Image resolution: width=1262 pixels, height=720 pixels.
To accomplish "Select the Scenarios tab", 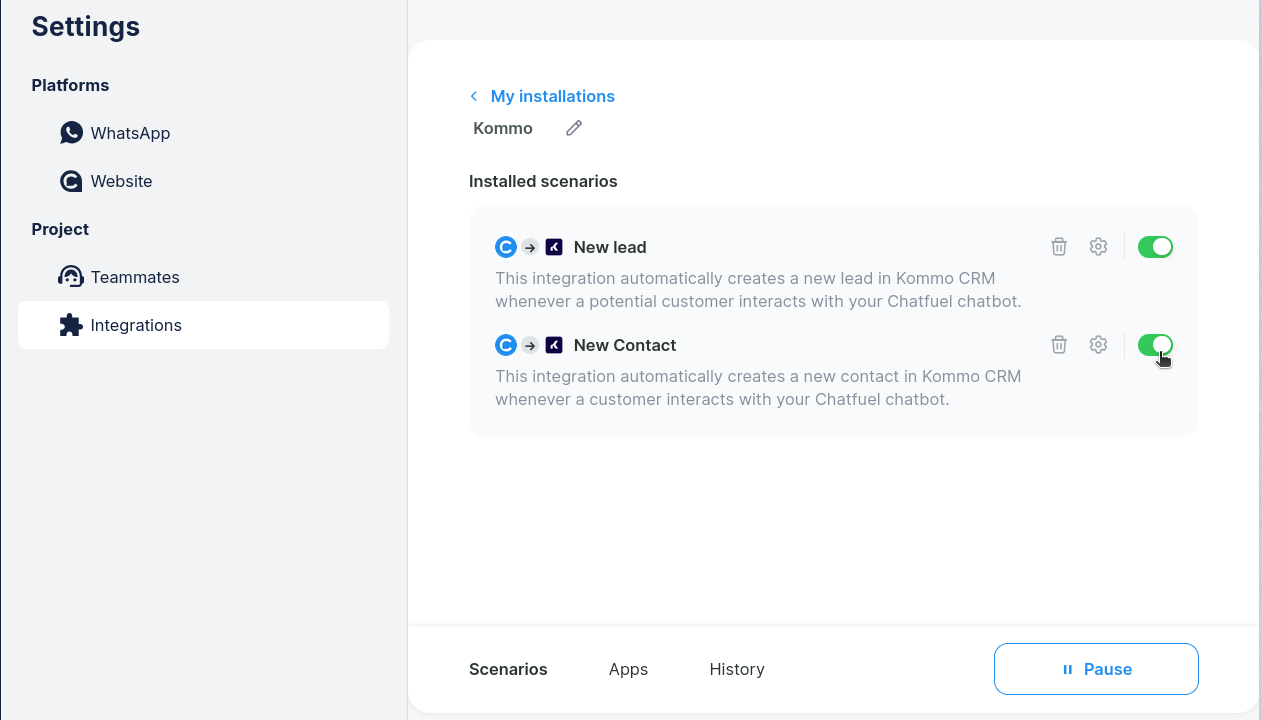I will [508, 669].
